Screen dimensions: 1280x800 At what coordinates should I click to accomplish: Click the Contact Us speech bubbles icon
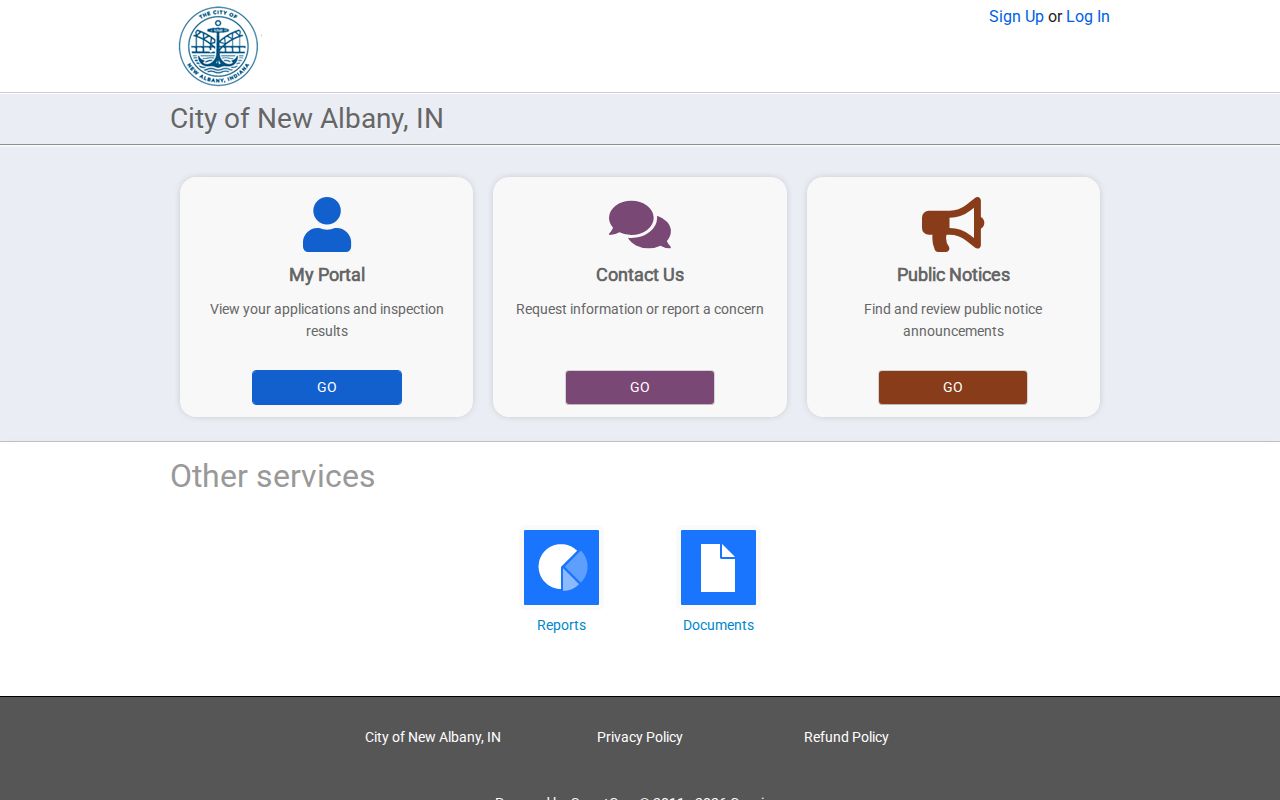640,225
